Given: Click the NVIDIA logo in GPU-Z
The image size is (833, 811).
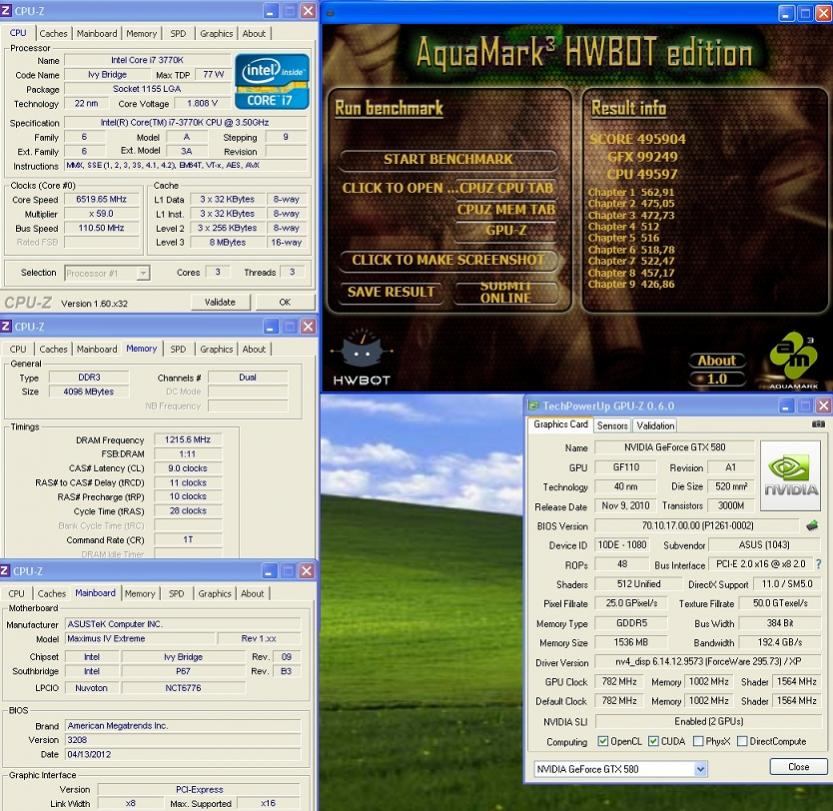Looking at the screenshot, I should [790, 475].
